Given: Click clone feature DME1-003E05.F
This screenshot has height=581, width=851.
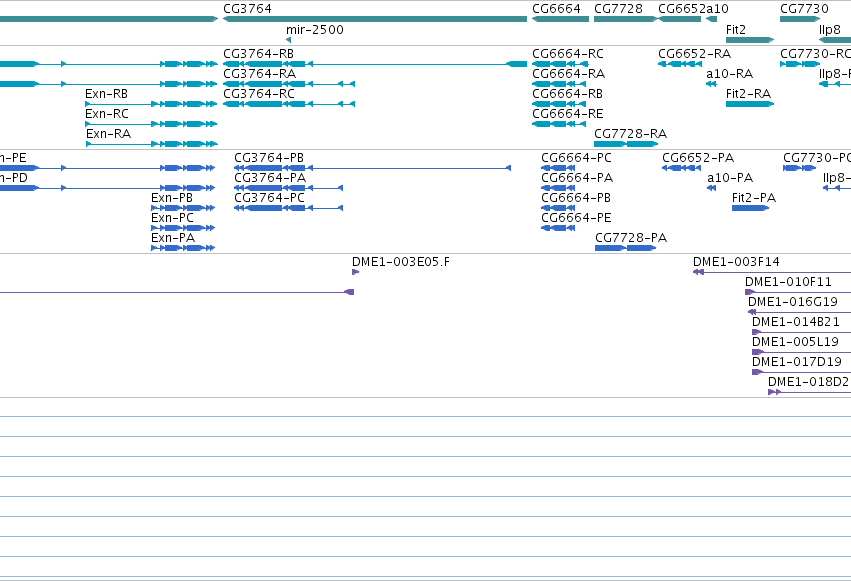Looking at the screenshot, I should [x=355, y=272].
